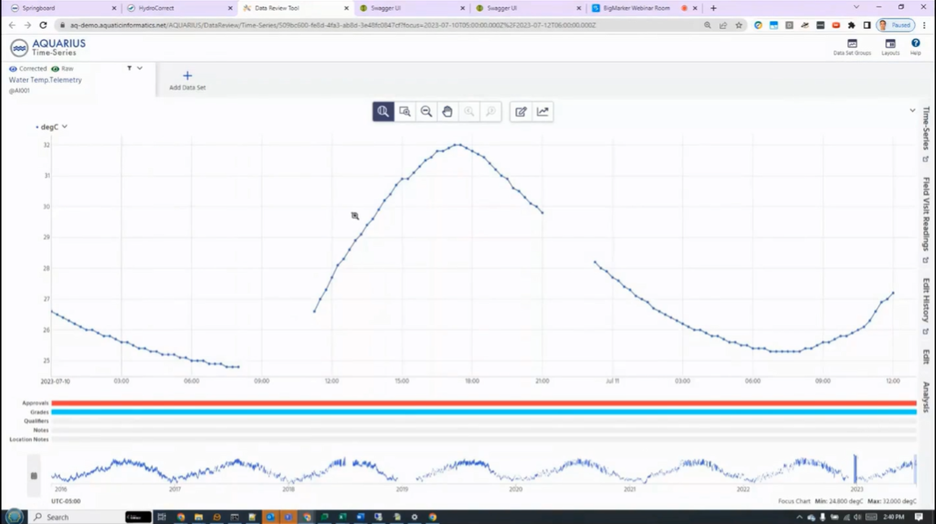This screenshot has height=524, width=936.
Task: Open File Explorer from the taskbar
Action: point(199,517)
